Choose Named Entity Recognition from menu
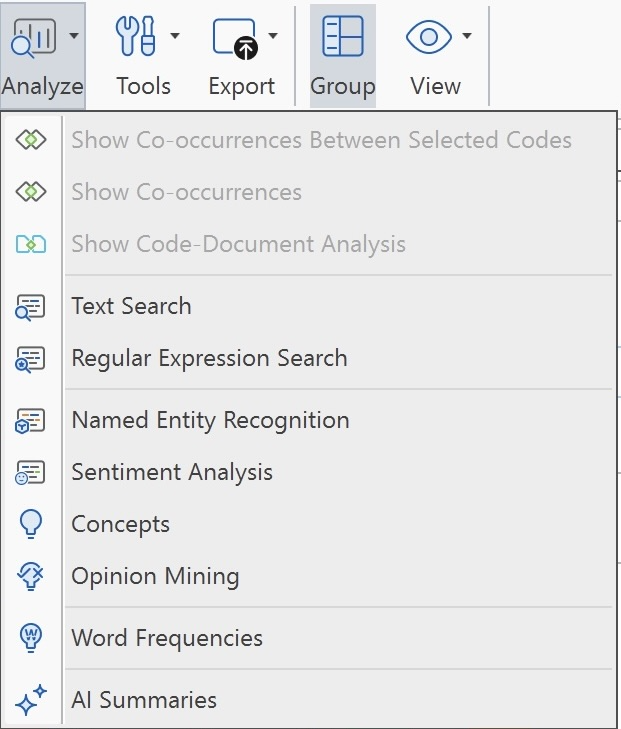The width and height of the screenshot is (621, 729). (x=210, y=421)
